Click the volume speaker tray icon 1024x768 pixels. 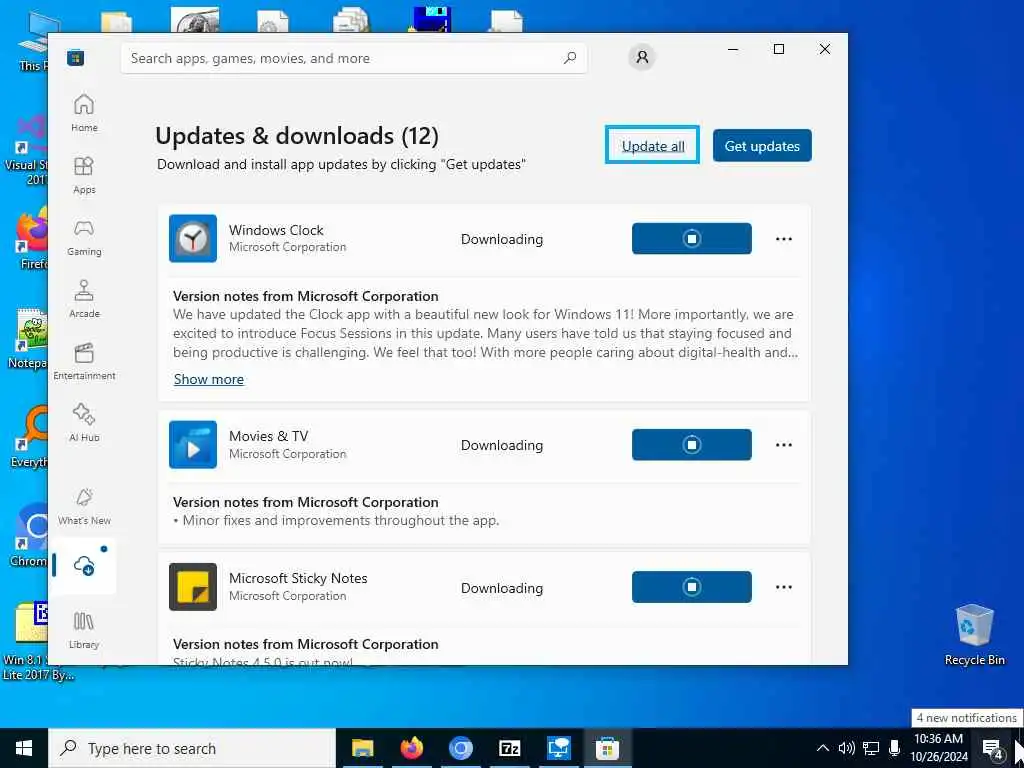(846, 748)
